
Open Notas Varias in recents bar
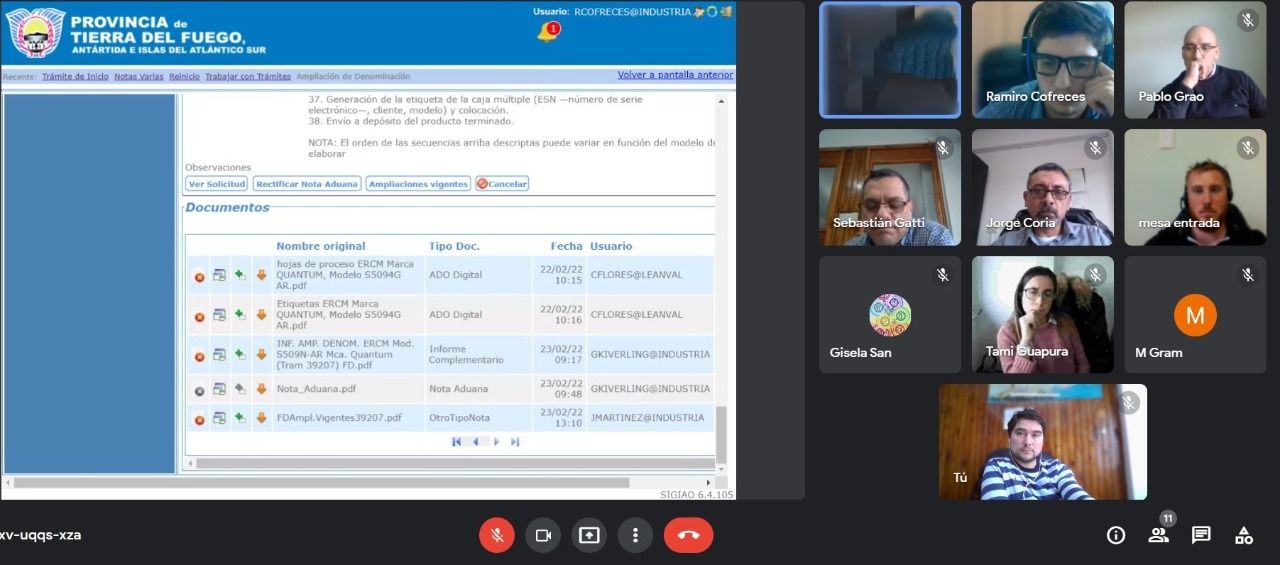(139, 76)
